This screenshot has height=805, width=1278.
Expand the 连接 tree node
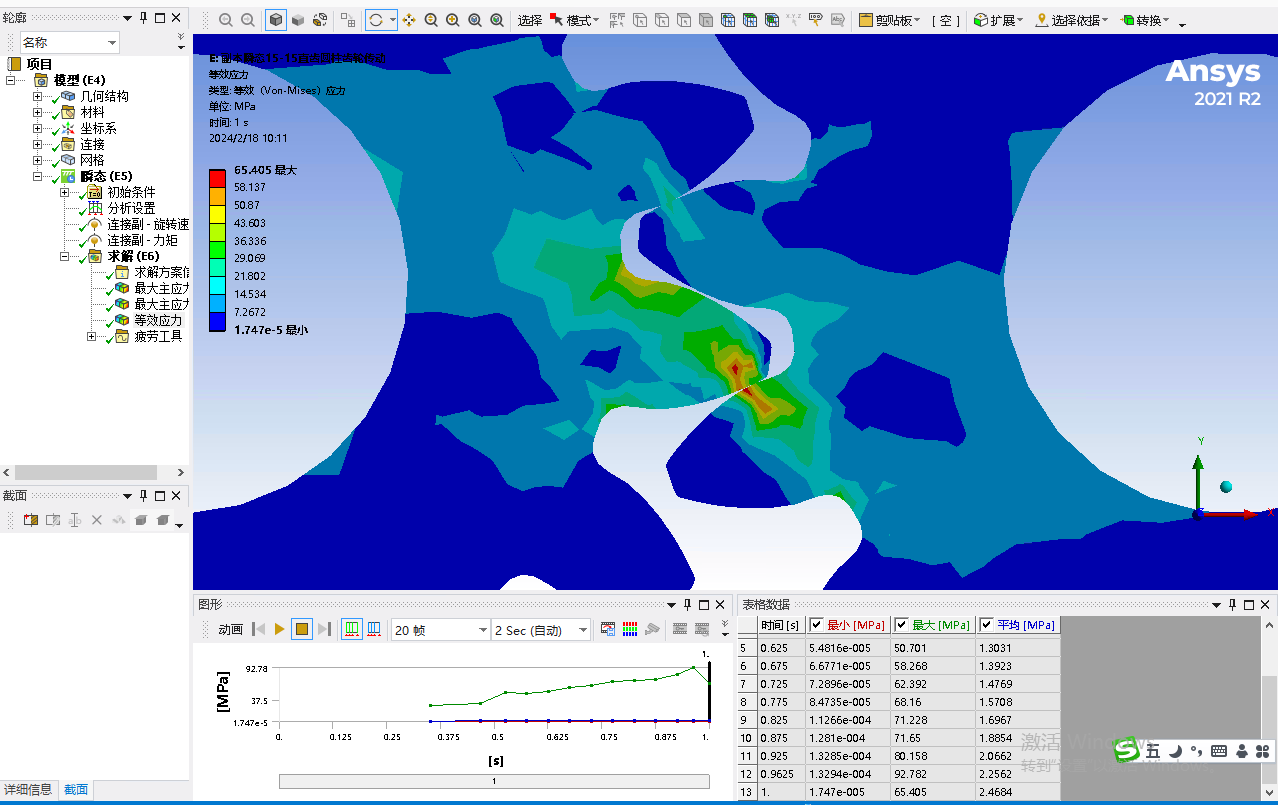tap(38, 144)
